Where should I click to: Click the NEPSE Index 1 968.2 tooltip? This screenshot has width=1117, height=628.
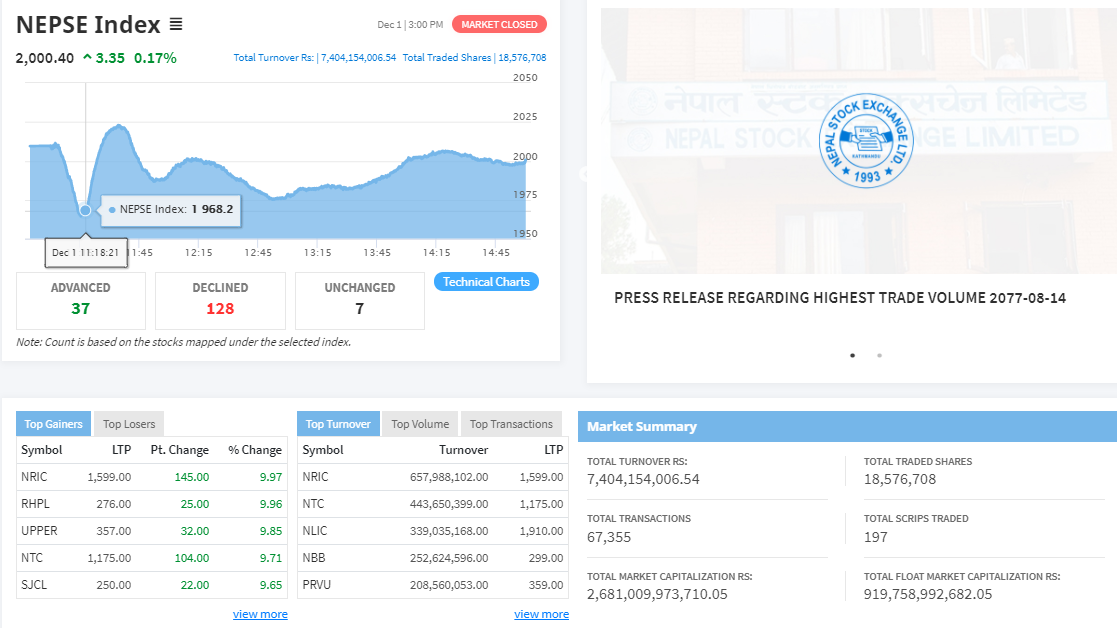coord(171,210)
